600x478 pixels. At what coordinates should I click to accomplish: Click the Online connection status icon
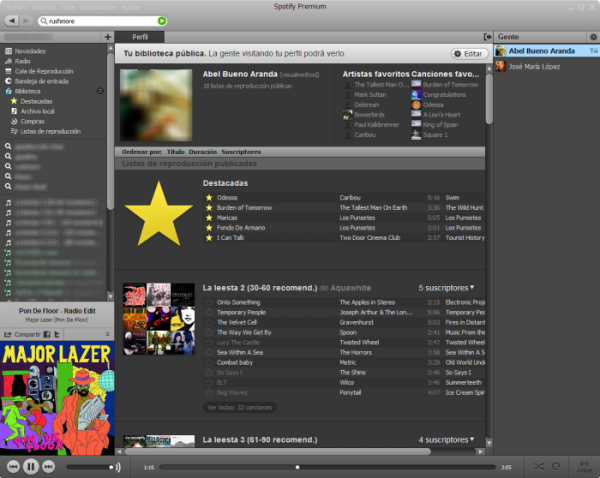pyautogui.click(x=584, y=467)
